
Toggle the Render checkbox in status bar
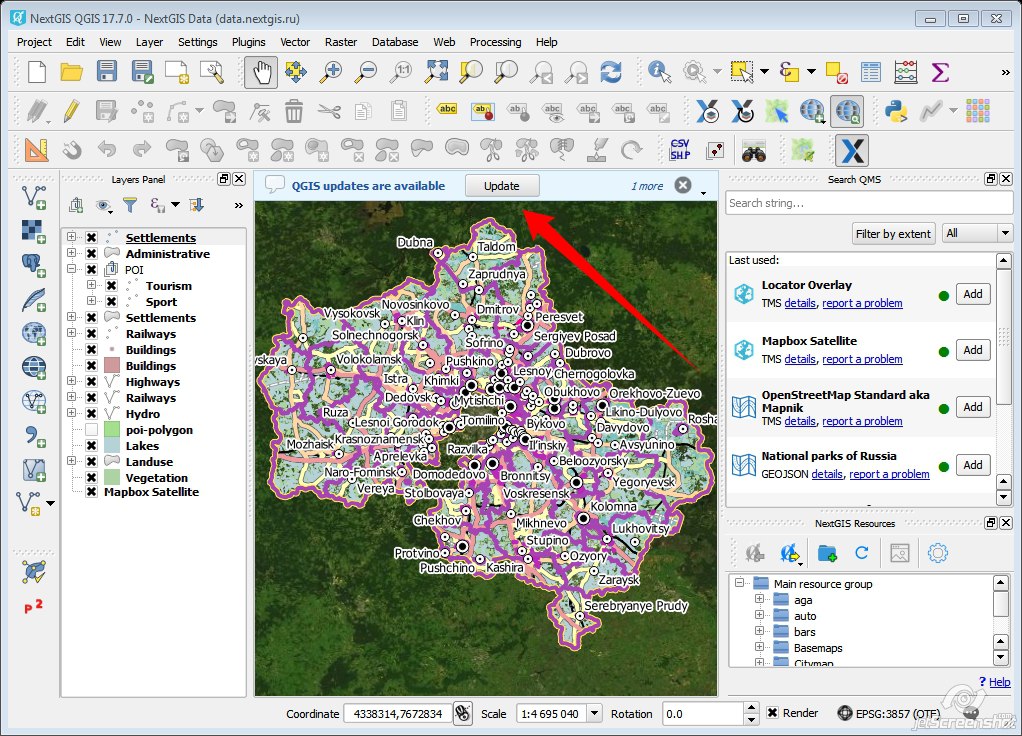772,713
